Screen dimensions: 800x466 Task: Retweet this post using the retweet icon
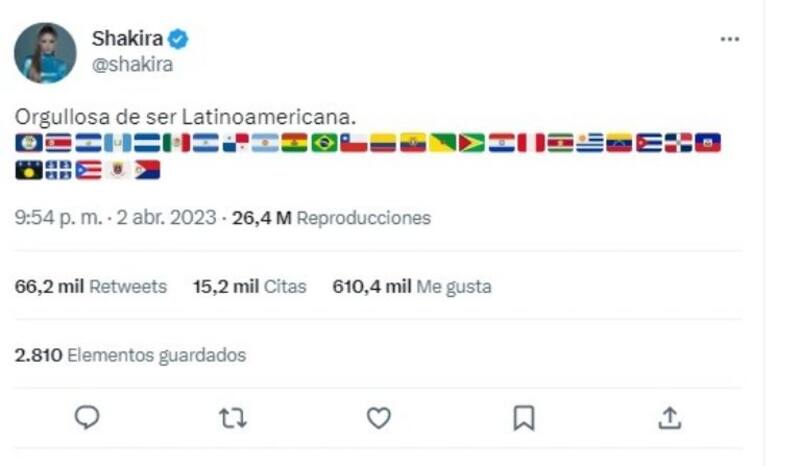[232, 417]
